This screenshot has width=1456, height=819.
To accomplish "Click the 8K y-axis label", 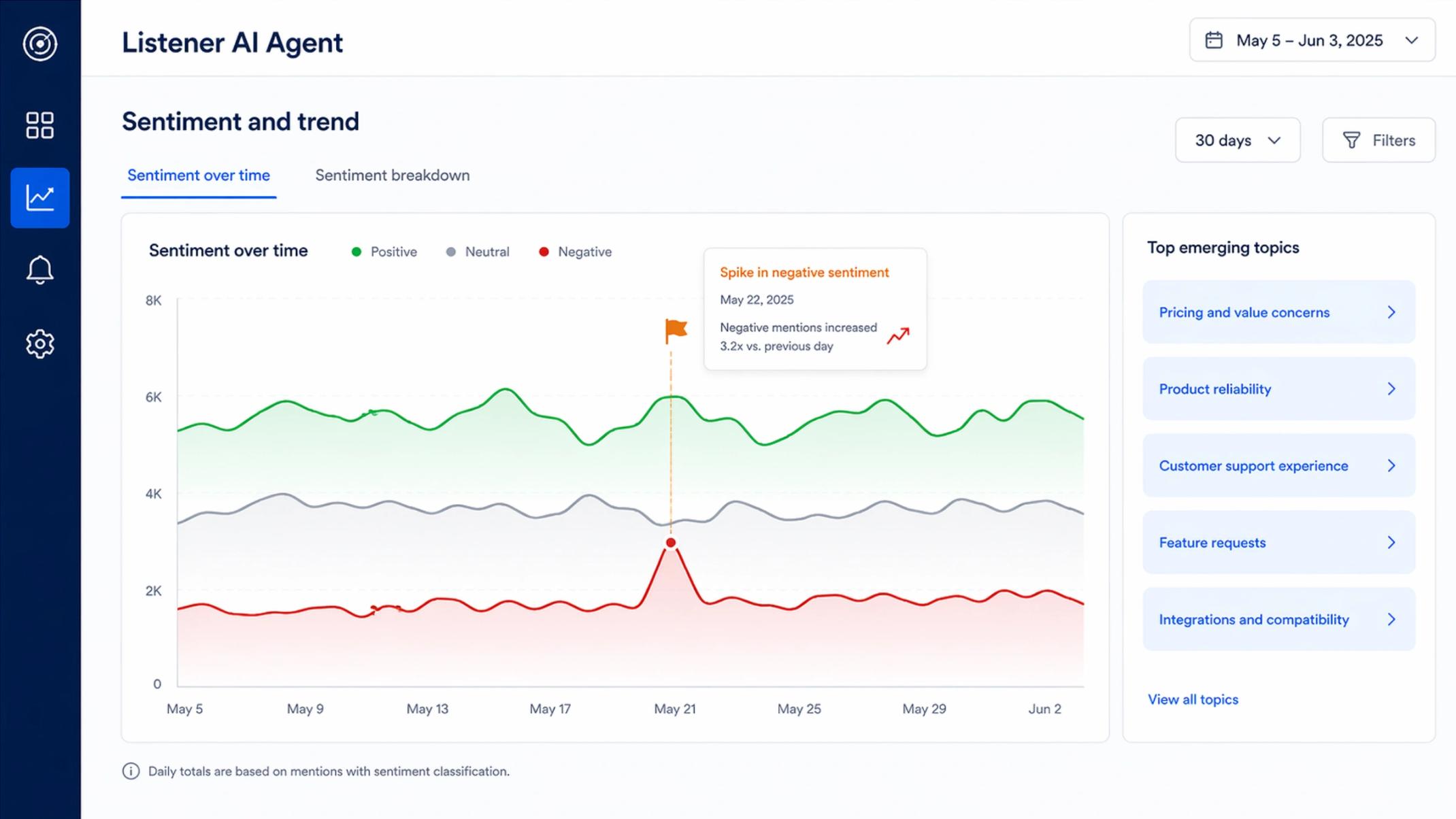I will tap(154, 301).
